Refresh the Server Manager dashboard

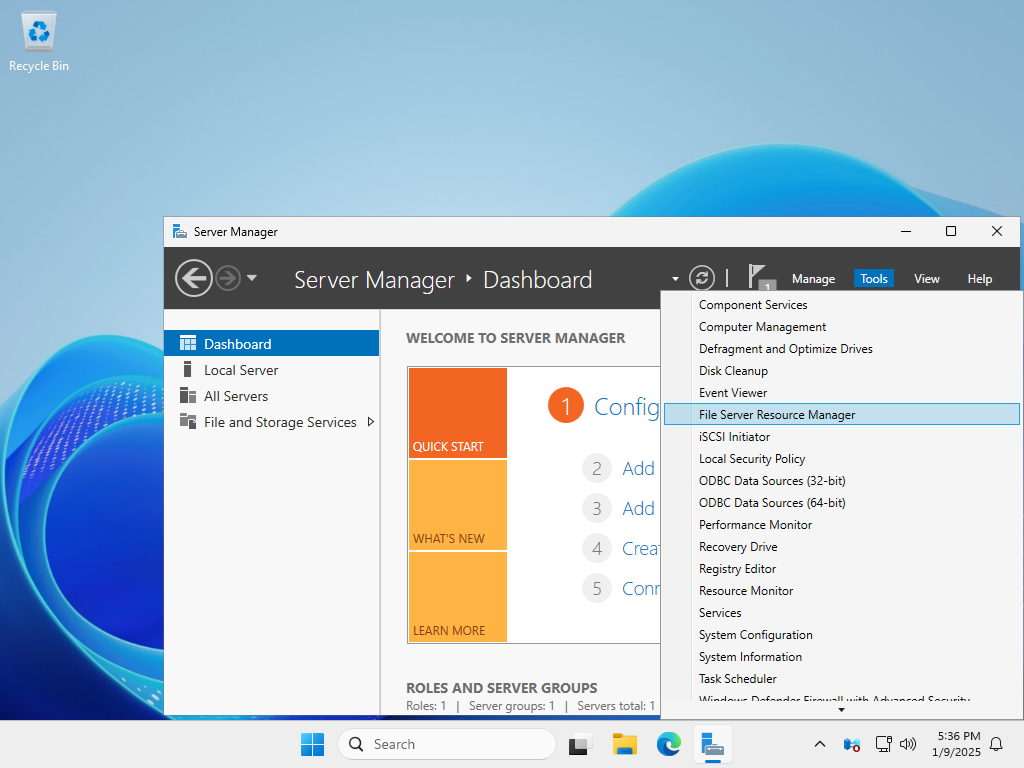tap(701, 278)
